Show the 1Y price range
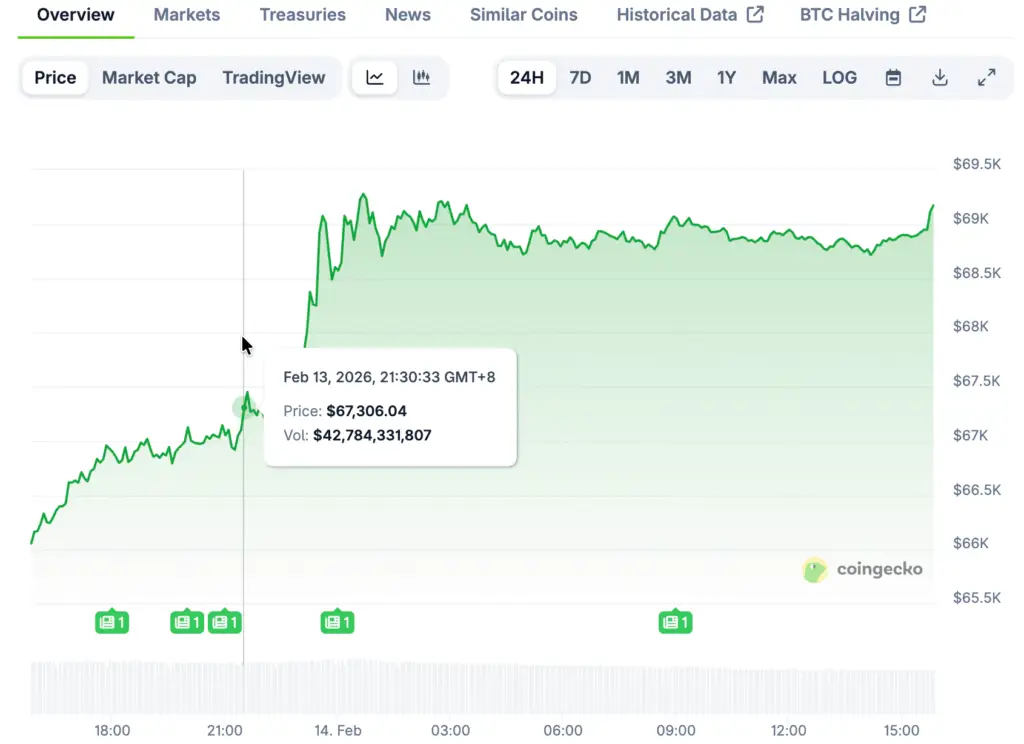Image resolution: width=1024 pixels, height=744 pixels. point(726,78)
